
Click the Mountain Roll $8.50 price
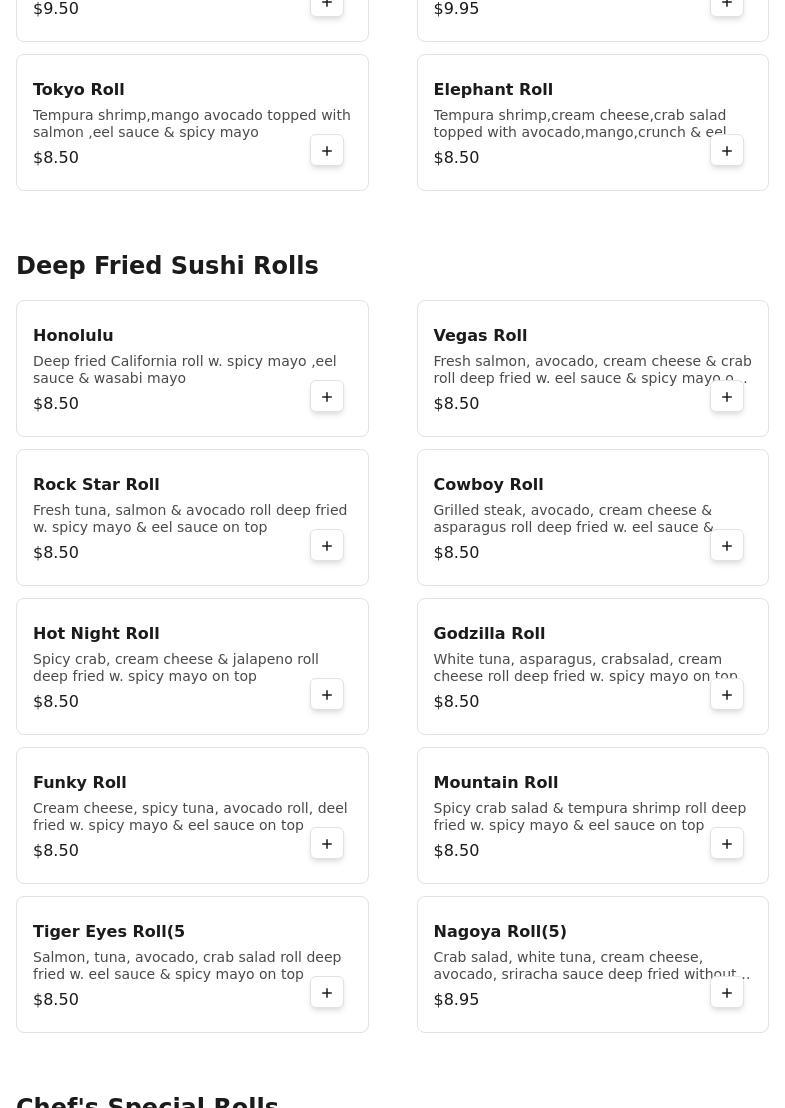coord(456,851)
